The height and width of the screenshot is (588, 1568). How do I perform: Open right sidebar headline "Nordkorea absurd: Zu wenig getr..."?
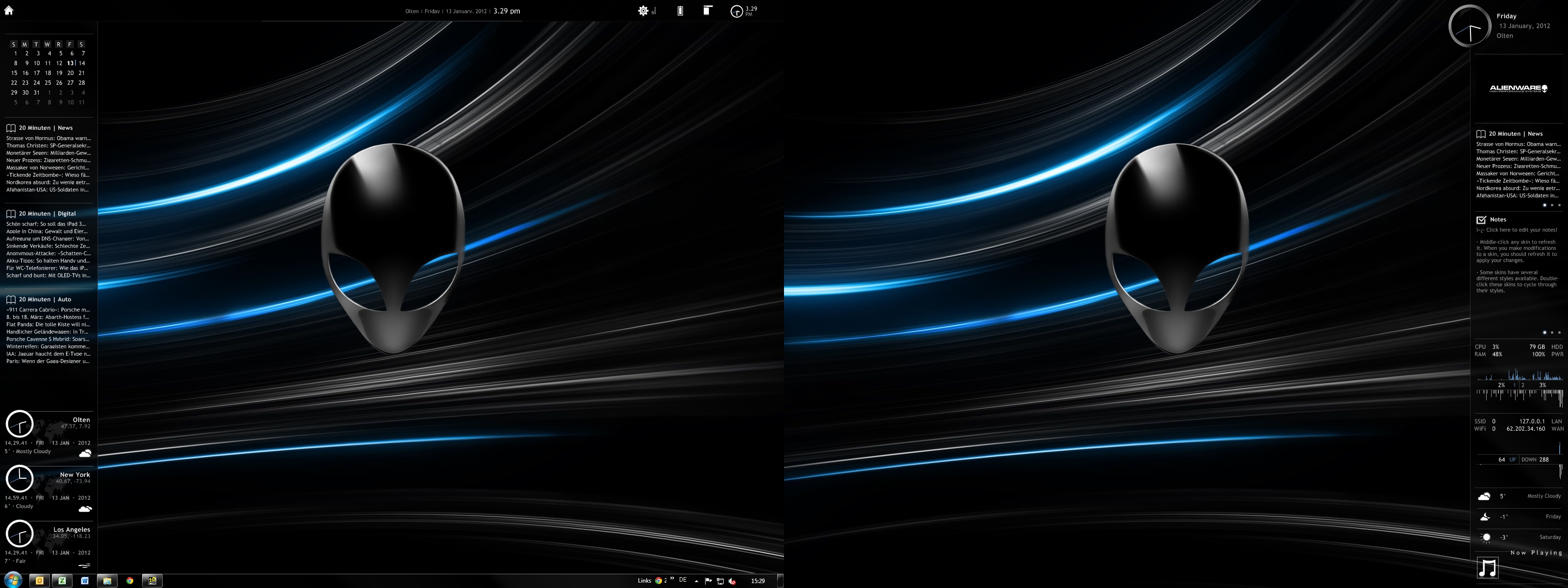pyautogui.click(x=1518, y=188)
